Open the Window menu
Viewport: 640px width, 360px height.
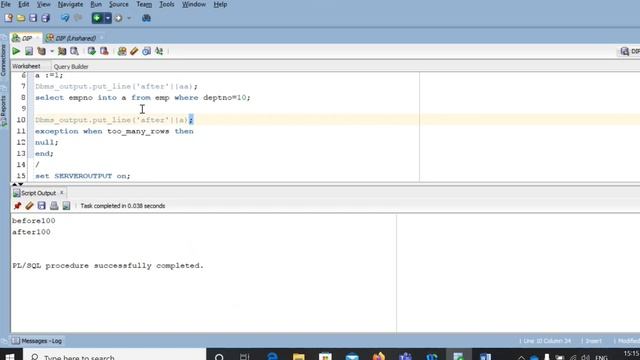click(194, 4)
